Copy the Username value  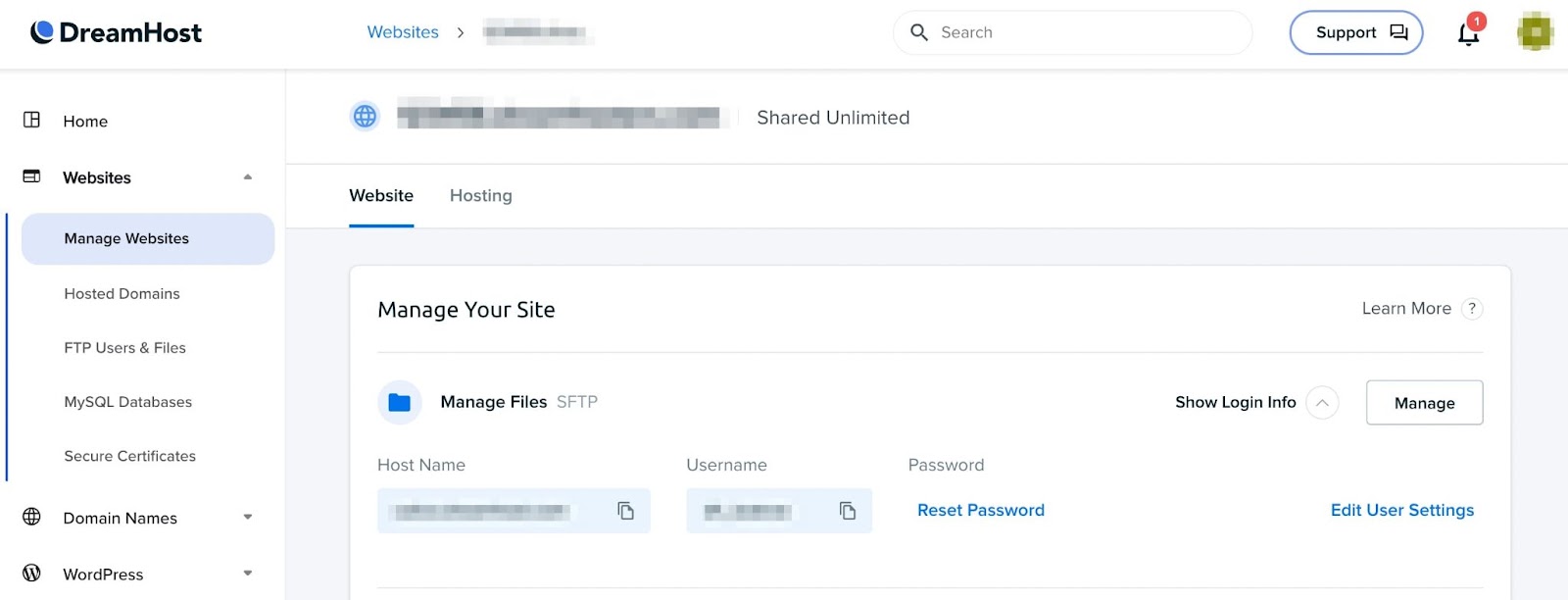point(848,511)
